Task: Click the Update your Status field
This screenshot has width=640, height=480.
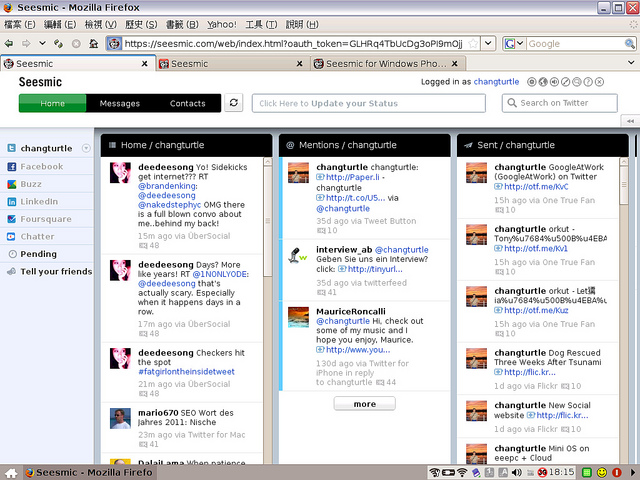Action: tap(369, 103)
